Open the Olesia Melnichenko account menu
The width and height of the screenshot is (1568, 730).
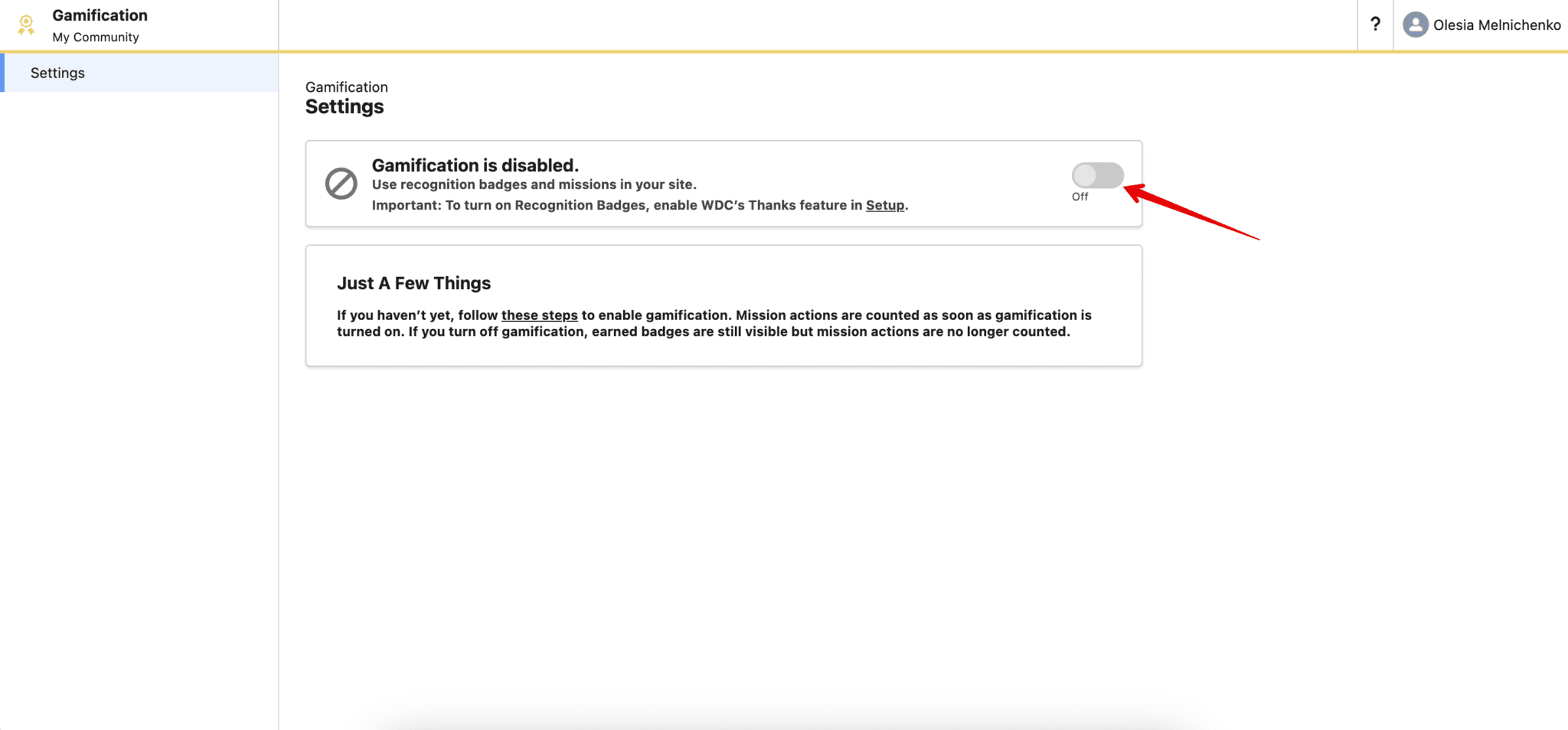coord(1496,24)
